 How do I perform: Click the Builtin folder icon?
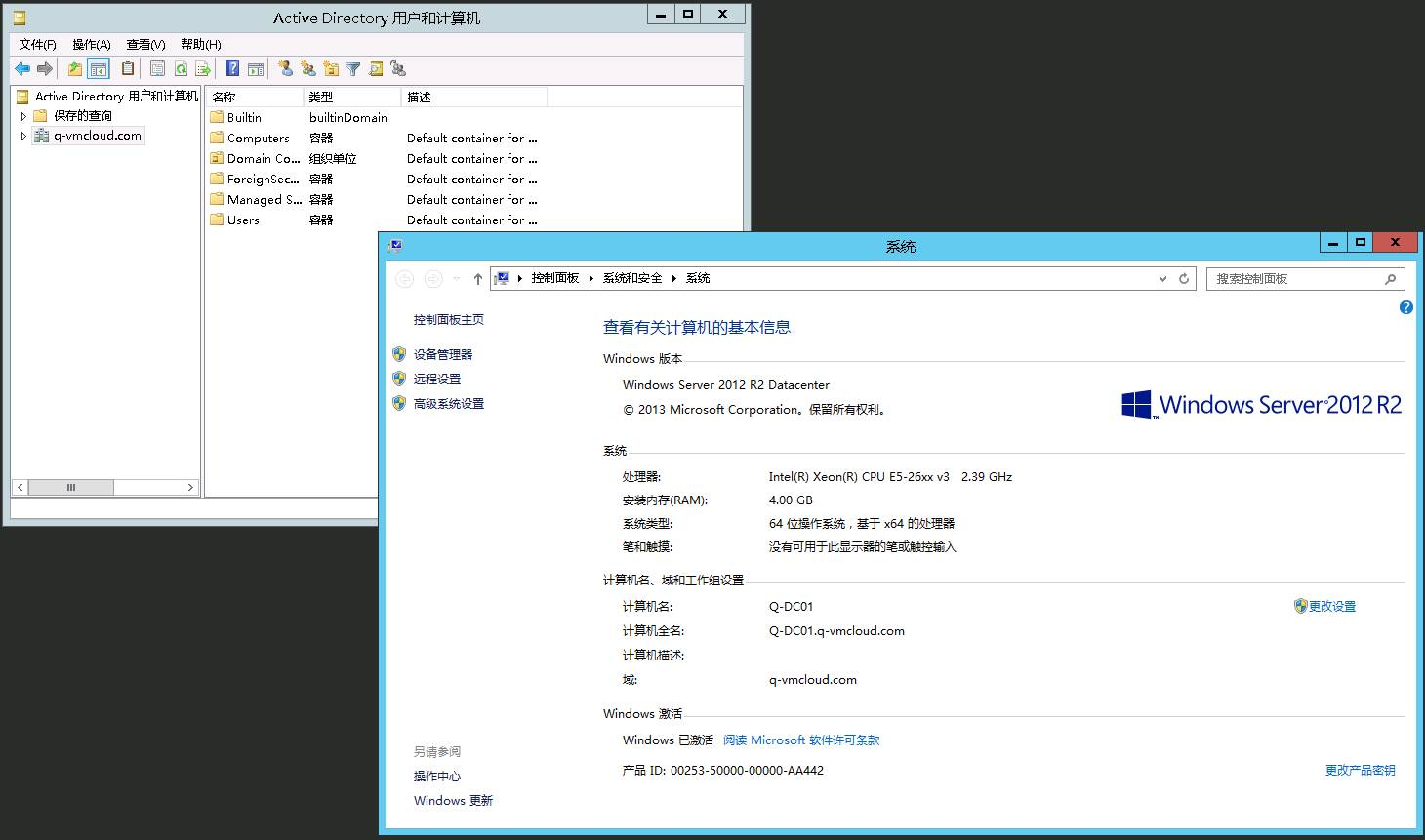click(217, 117)
